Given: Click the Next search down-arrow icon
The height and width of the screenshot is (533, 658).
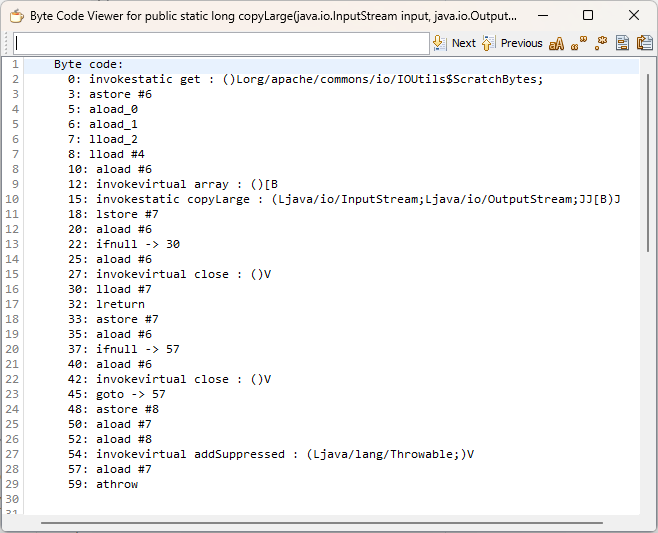Looking at the screenshot, I should 440,43.
